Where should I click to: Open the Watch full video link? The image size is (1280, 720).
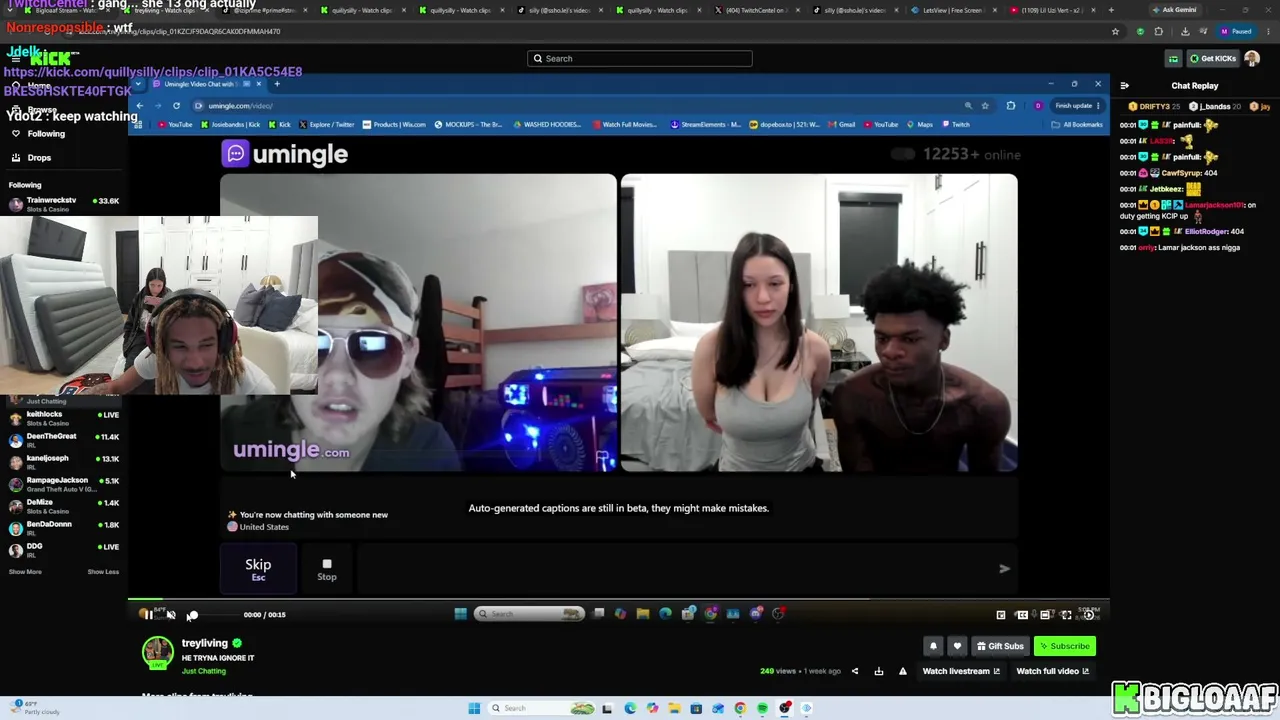(x=1052, y=671)
